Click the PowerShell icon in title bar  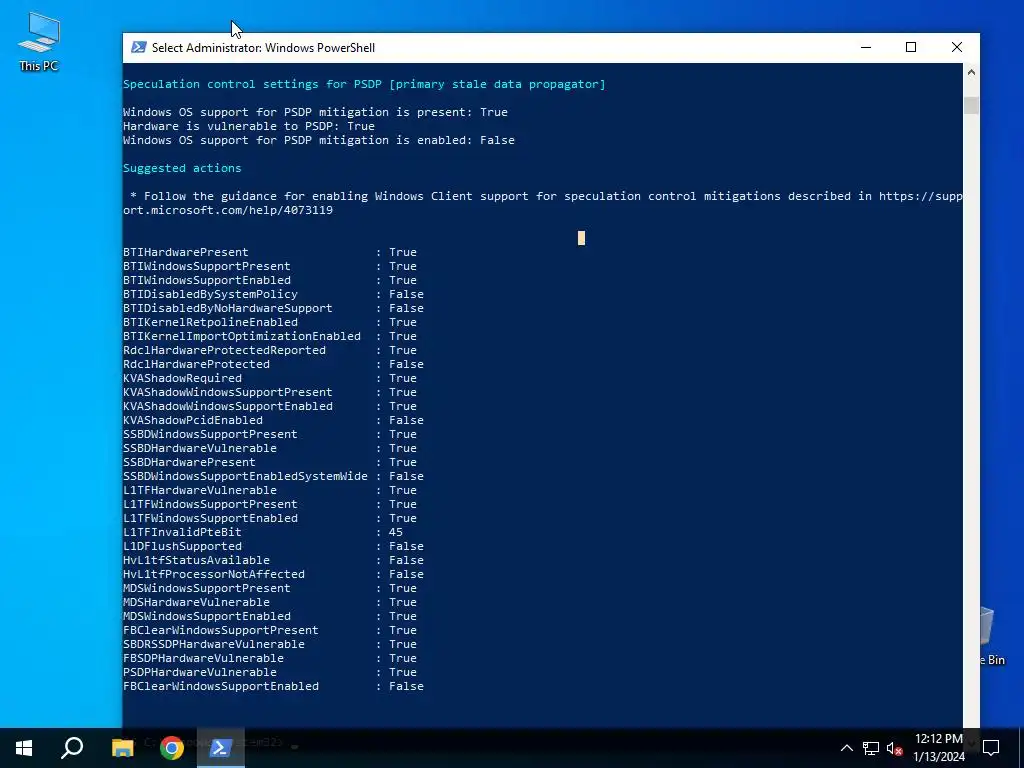click(x=138, y=48)
